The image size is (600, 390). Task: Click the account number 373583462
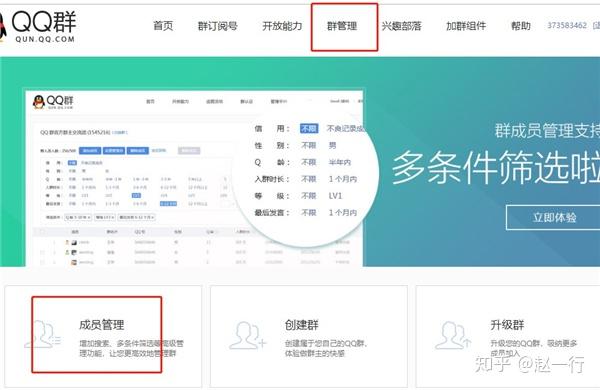[x=567, y=25]
